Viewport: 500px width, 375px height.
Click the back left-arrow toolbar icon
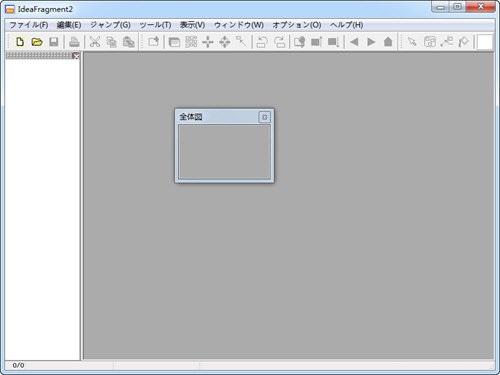click(x=354, y=42)
